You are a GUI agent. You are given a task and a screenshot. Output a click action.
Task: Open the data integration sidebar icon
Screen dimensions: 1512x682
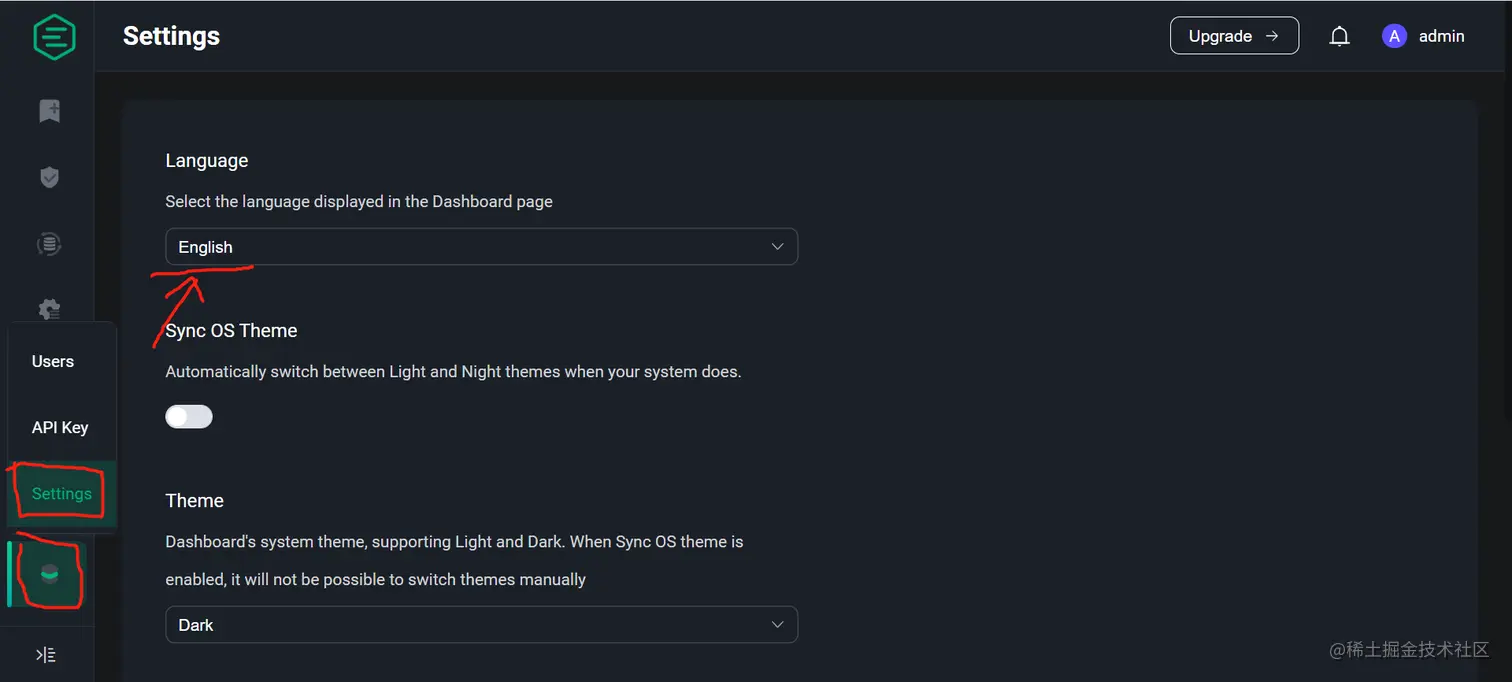pos(49,243)
